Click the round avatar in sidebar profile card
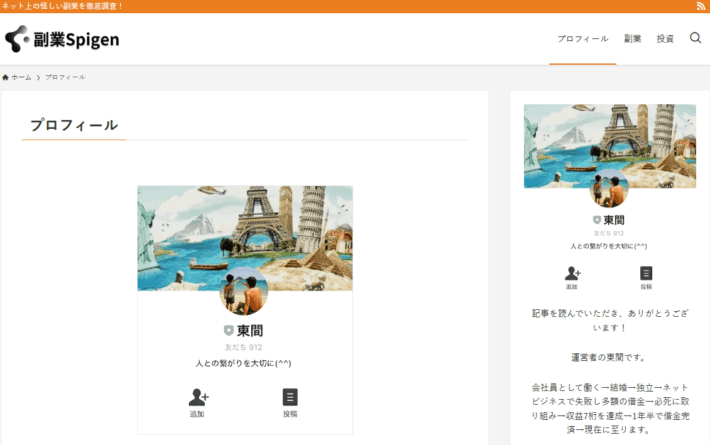The width and height of the screenshot is (710, 445). pos(609,188)
